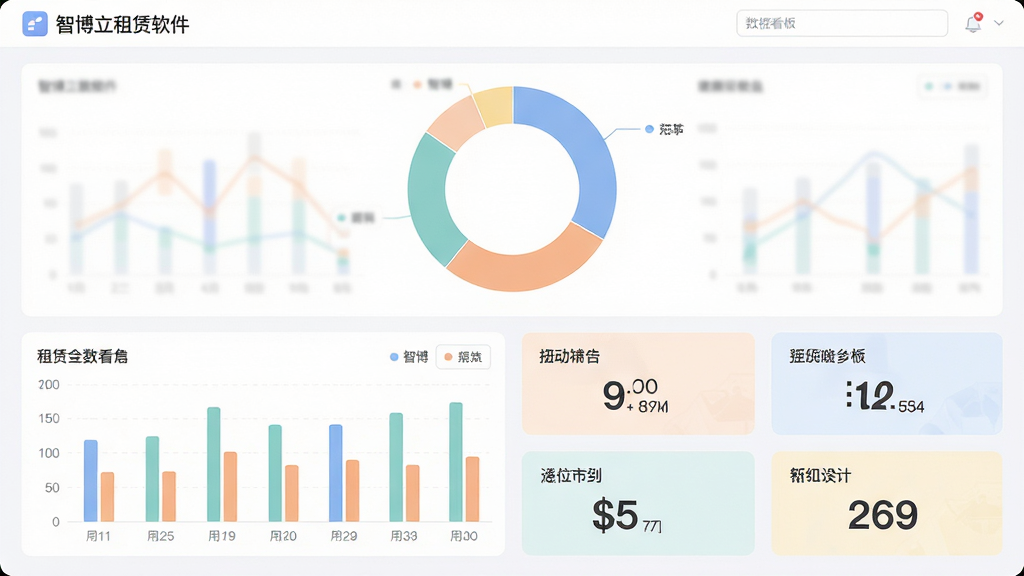Open the blue card showing 12.554
Viewport: 1024px width, 576px height.
click(x=887, y=383)
